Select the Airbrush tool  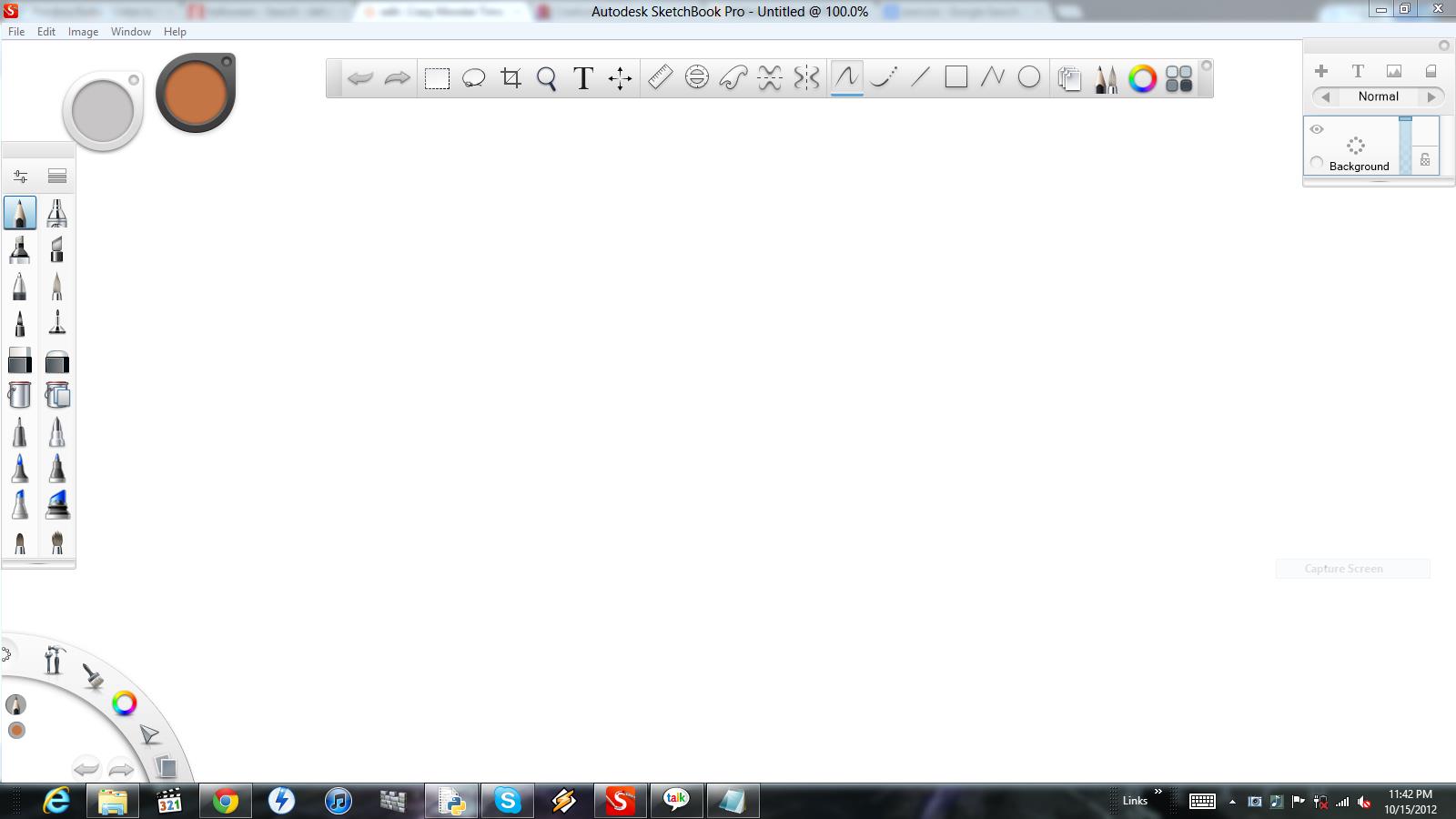pyautogui.click(x=56, y=214)
